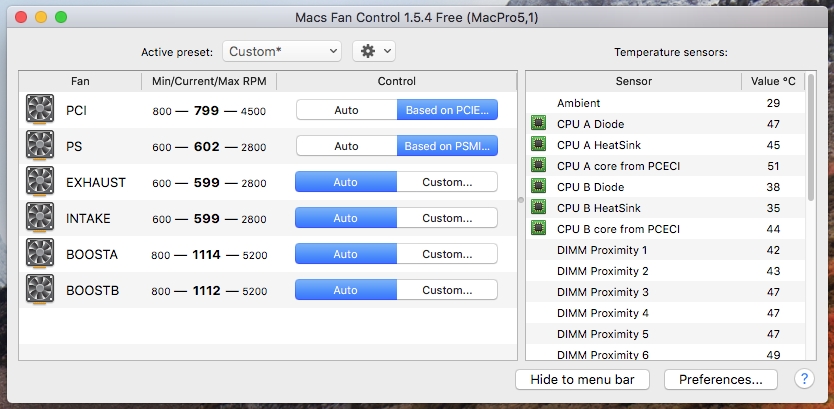Open Custom control for BOOSTB fan
Screen dimensions: 834x409
click(447, 290)
